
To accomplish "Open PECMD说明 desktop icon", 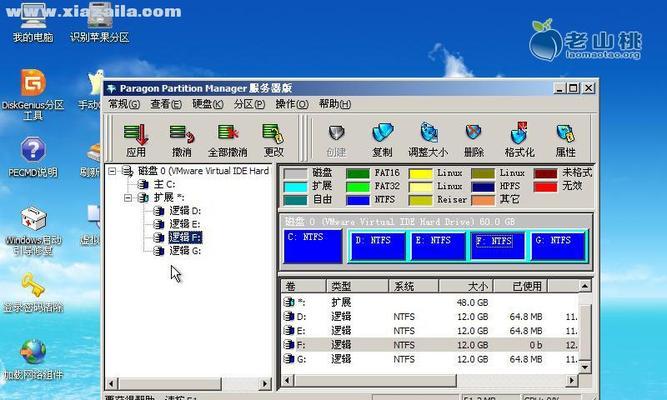I will (x=33, y=157).
